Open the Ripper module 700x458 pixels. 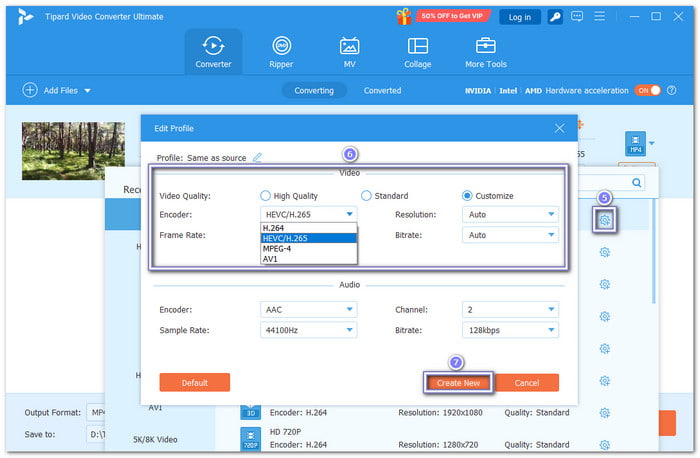click(282, 52)
